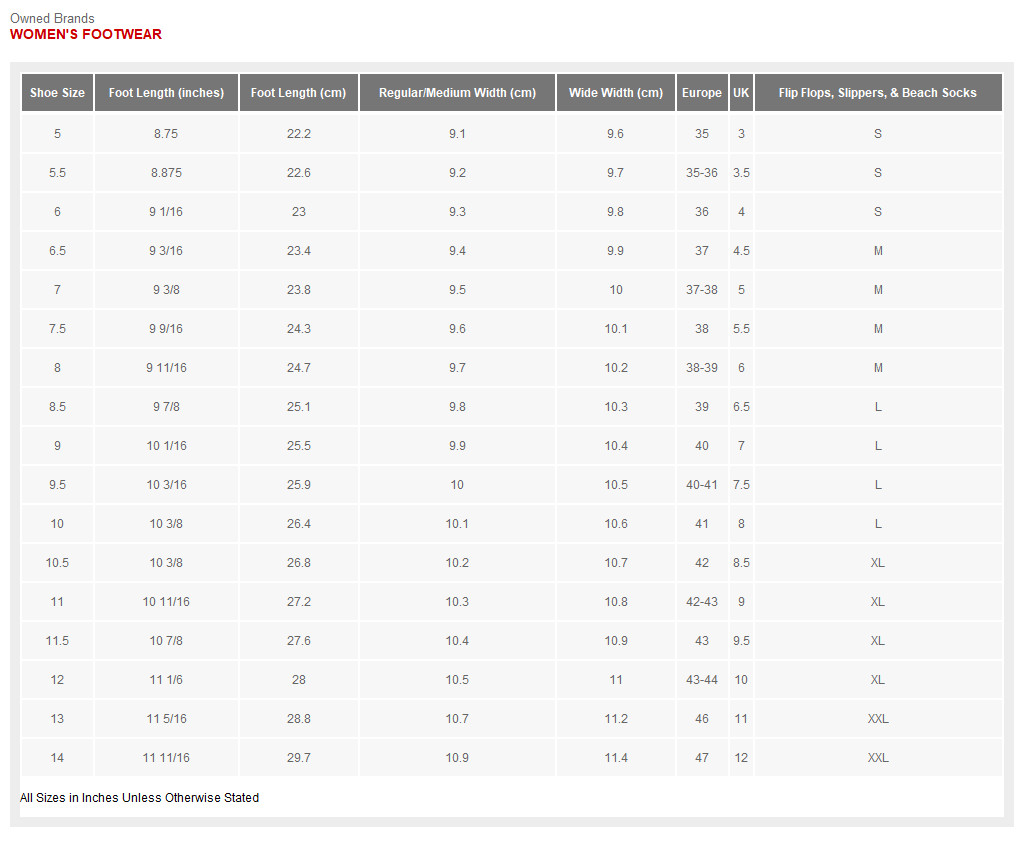Select the 26.4 cm foot length cell
The width and height of the screenshot is (1024, 842).
tap(298, 524)
